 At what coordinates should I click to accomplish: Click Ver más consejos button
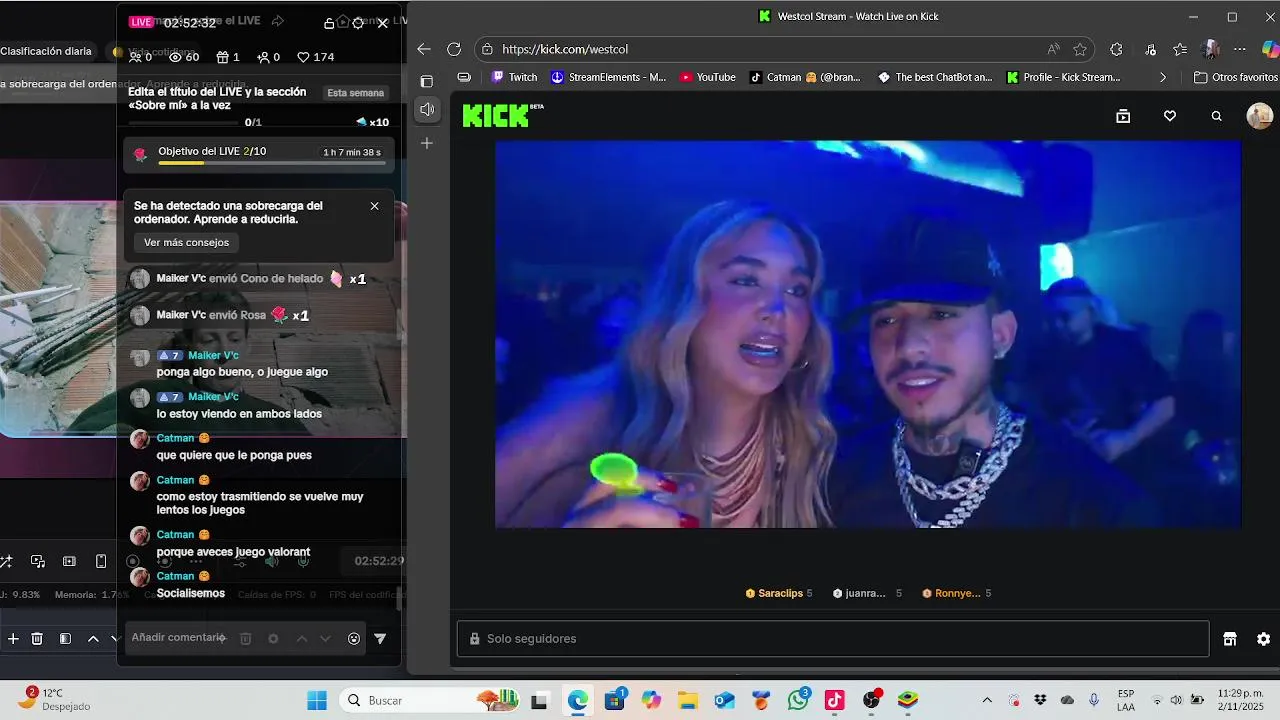coord(186,242)
